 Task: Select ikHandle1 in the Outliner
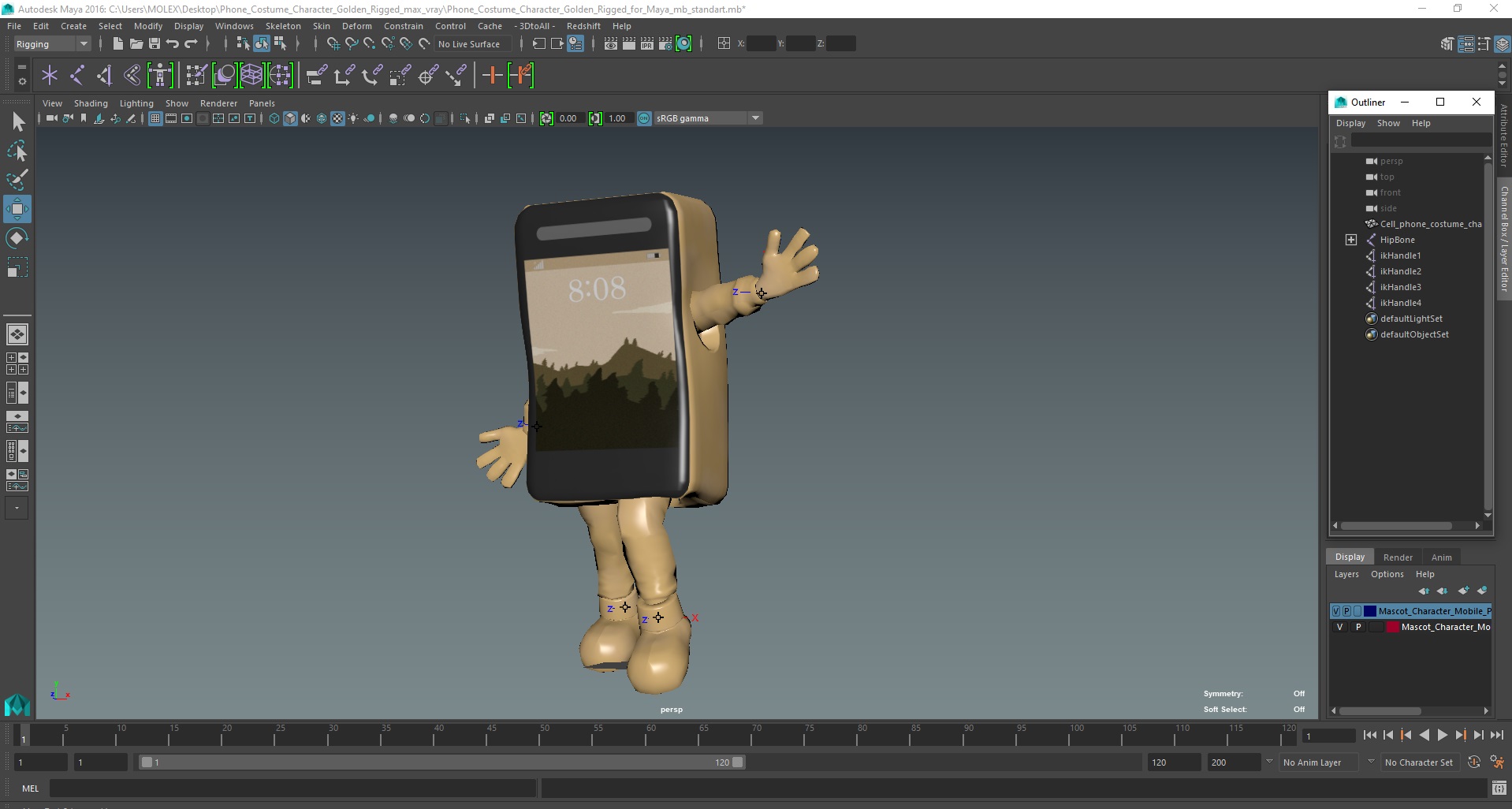1400,255
